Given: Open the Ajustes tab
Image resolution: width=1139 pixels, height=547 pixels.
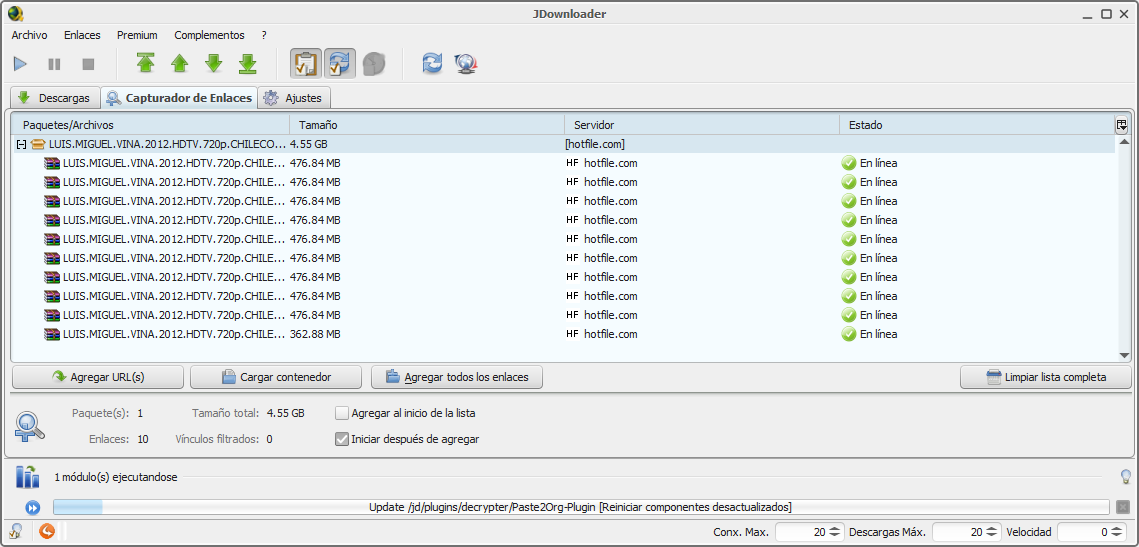Looking at the screenshot, I should click(x=294, y=97).
